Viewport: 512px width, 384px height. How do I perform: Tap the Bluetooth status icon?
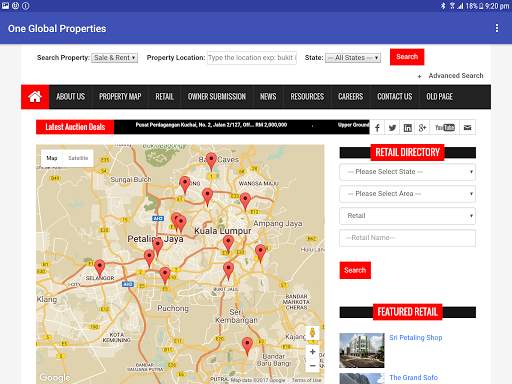[443, 6]
